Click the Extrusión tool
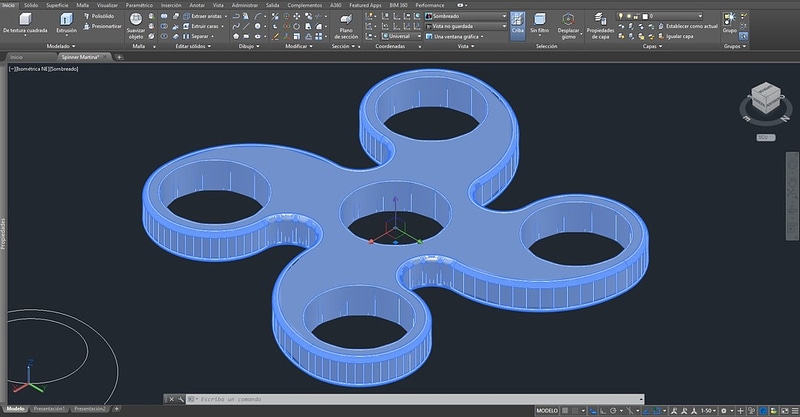The height and width of the screenshot is (417, 800). (66, 23)
